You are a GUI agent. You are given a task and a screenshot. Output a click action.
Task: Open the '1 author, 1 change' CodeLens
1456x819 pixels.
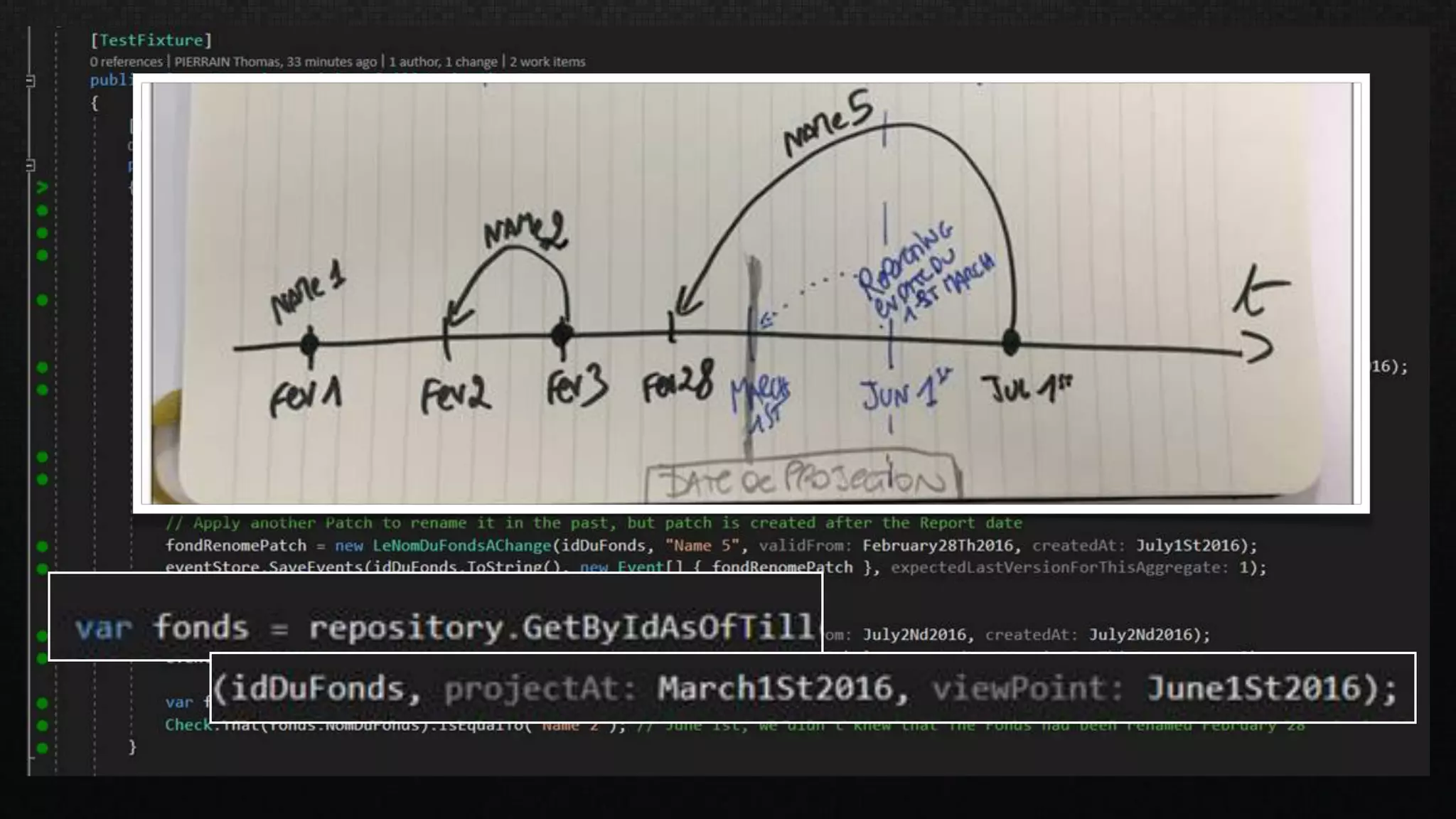coord(443,62)
